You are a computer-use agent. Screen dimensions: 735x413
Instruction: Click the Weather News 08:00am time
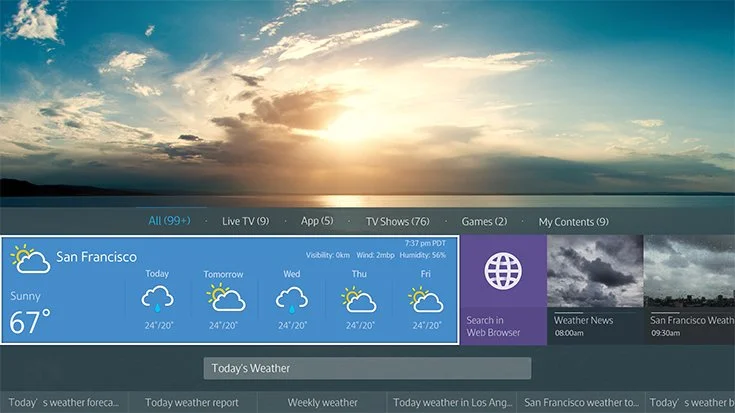tap(569, 333)
